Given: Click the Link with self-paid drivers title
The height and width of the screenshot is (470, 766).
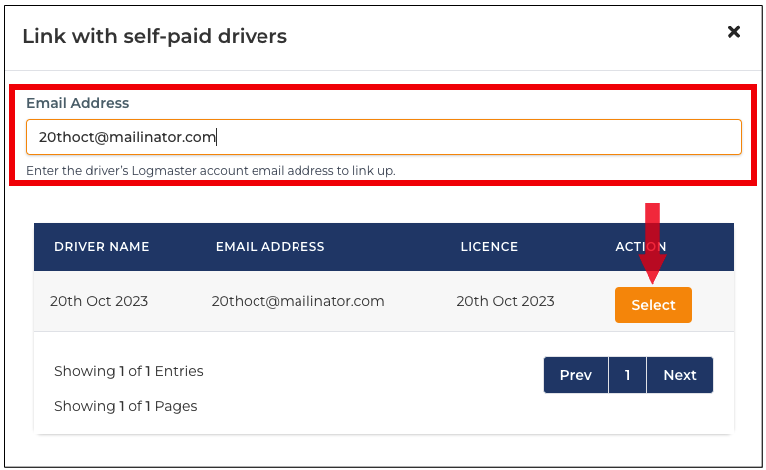Looking at the screenshot, I should [x=154, y=36].
